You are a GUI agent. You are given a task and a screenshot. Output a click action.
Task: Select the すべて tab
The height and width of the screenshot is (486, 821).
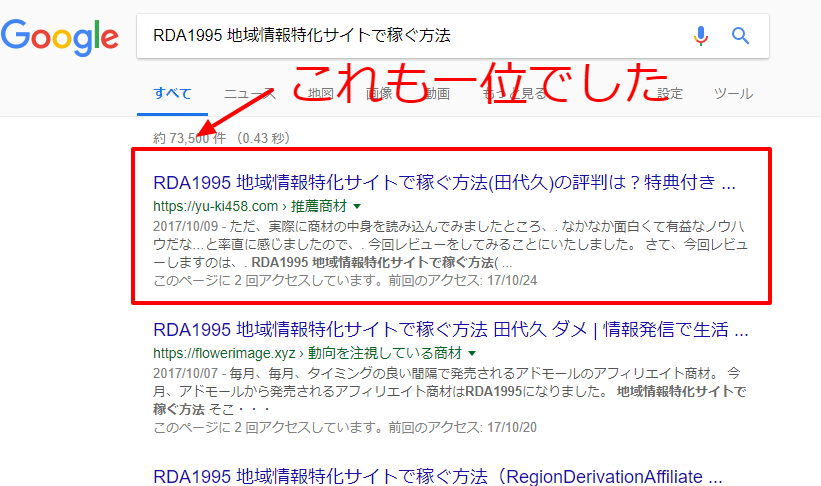coord(172,94)
